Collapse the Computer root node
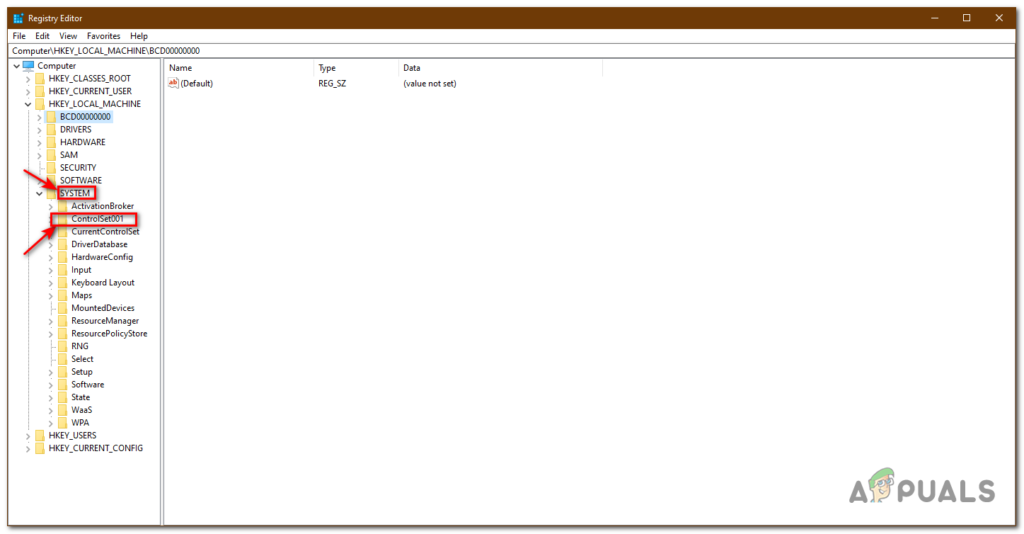 tap(17, 66)
